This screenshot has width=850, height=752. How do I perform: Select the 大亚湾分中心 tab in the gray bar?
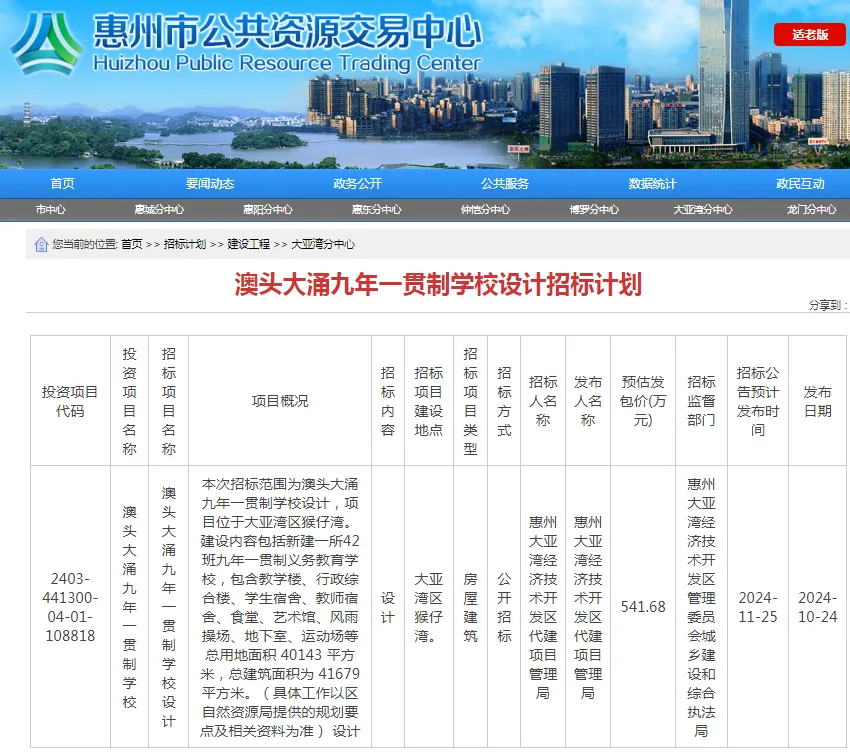[x=702, y=210]
